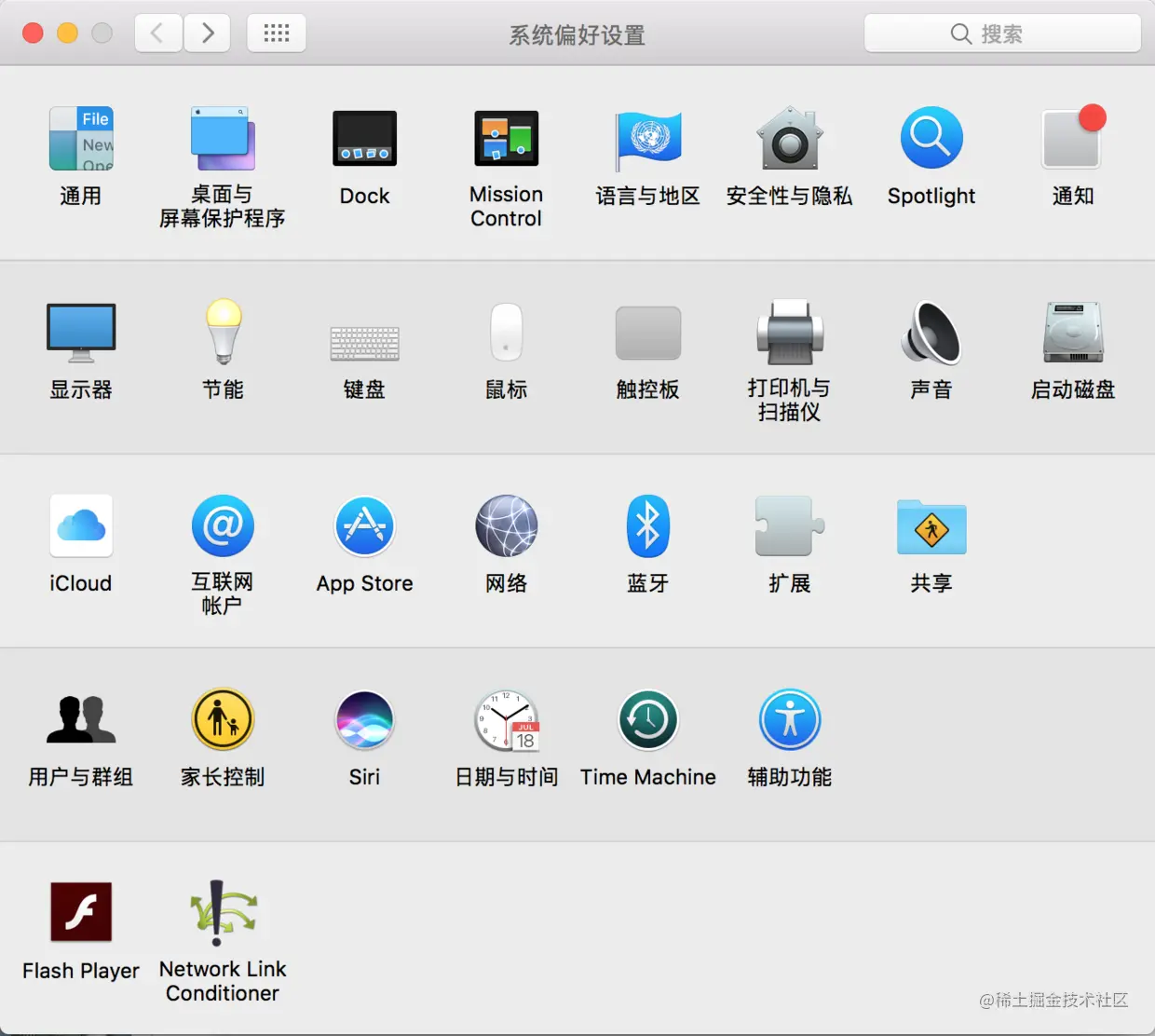Open Mission Control preferences

pyautogui.click(x=506, y=139)
